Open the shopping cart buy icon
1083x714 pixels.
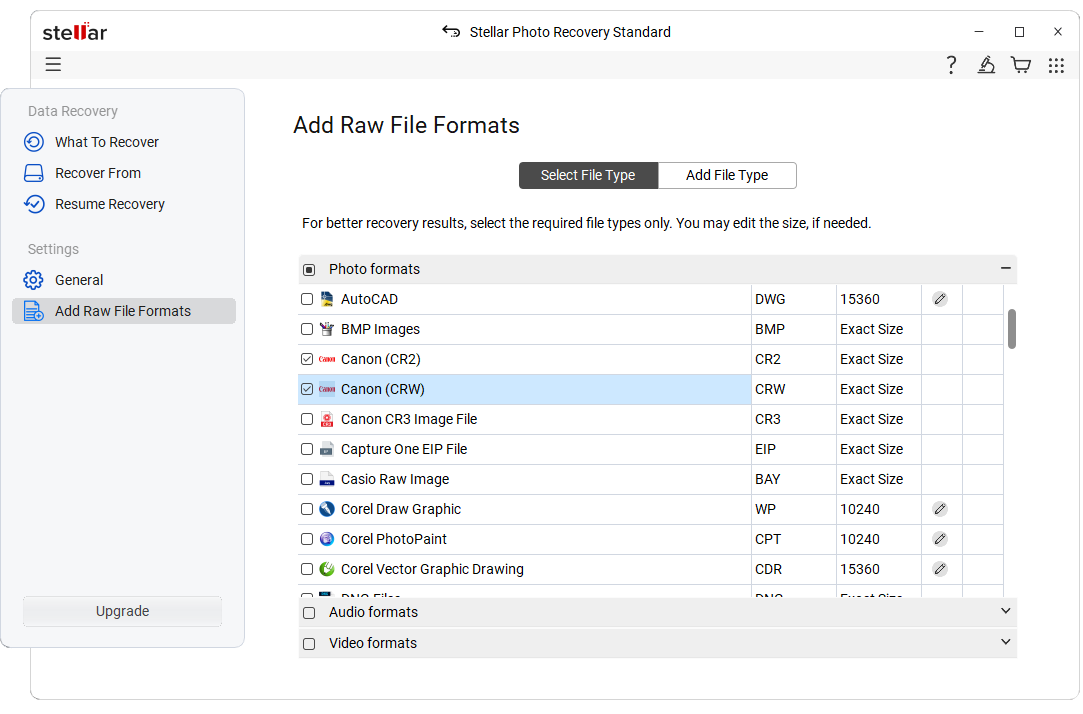1021,65
